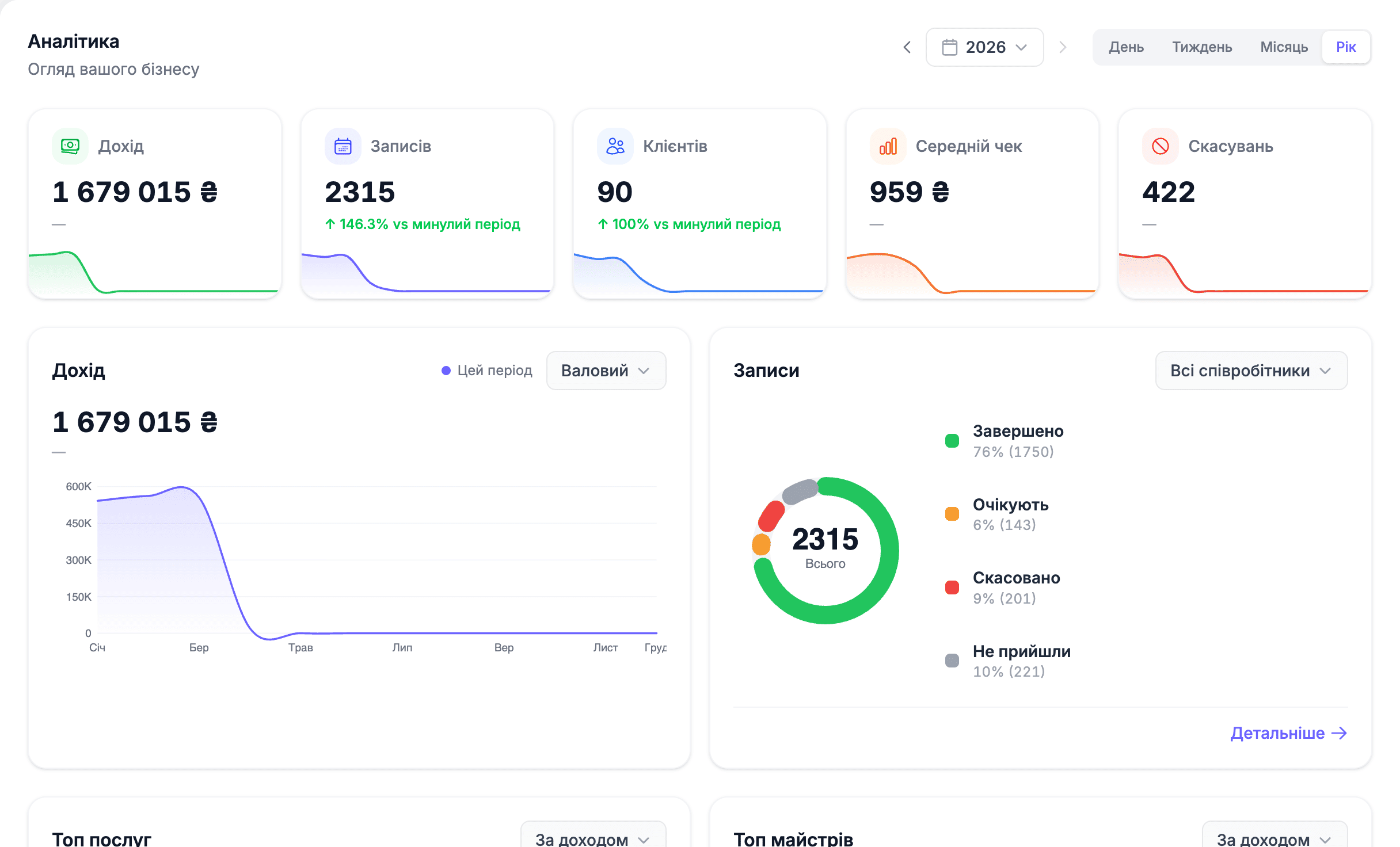
Task: Open the Валовий income type dropdown
Action: coord(606,371)
